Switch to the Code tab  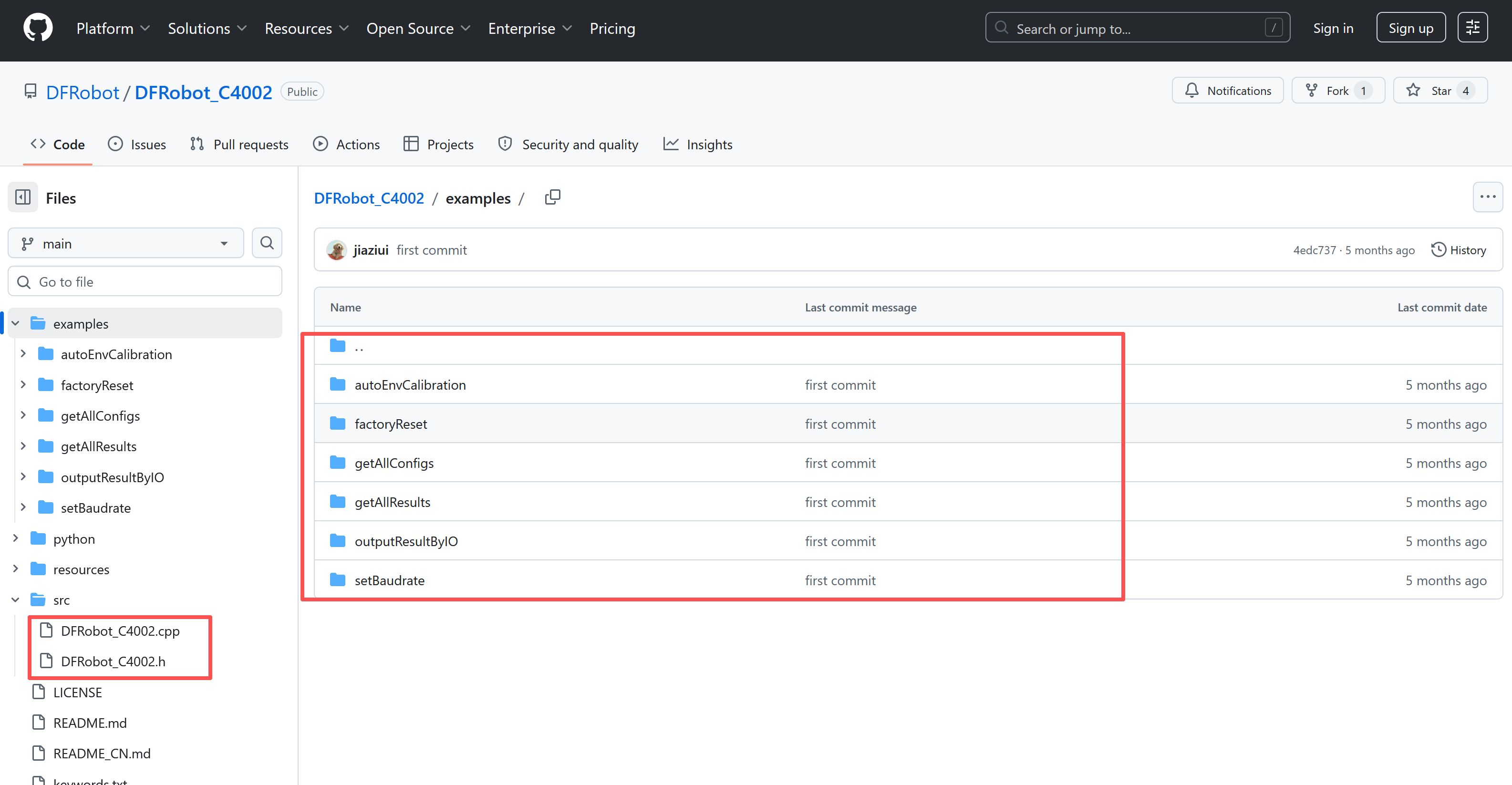(x=58, y=145)
